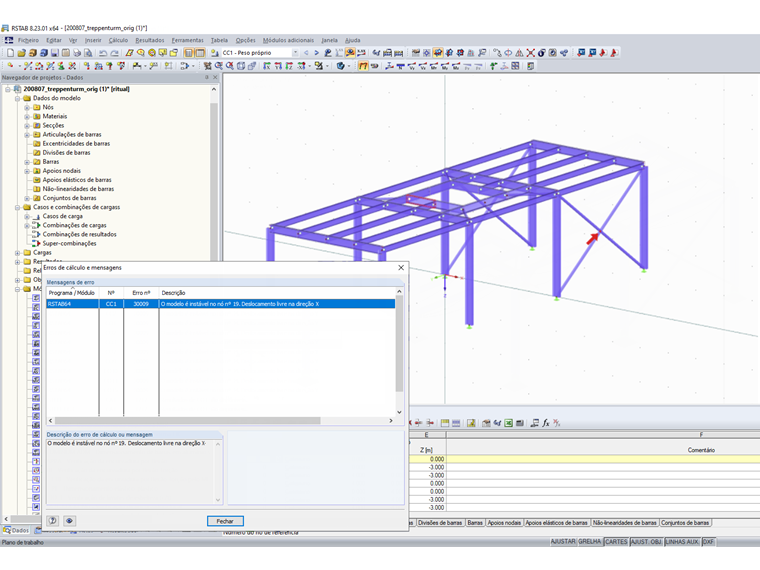Viewport: 760px width, 570px height.
Task: Click the Fechar button
Action: point(225,521)
